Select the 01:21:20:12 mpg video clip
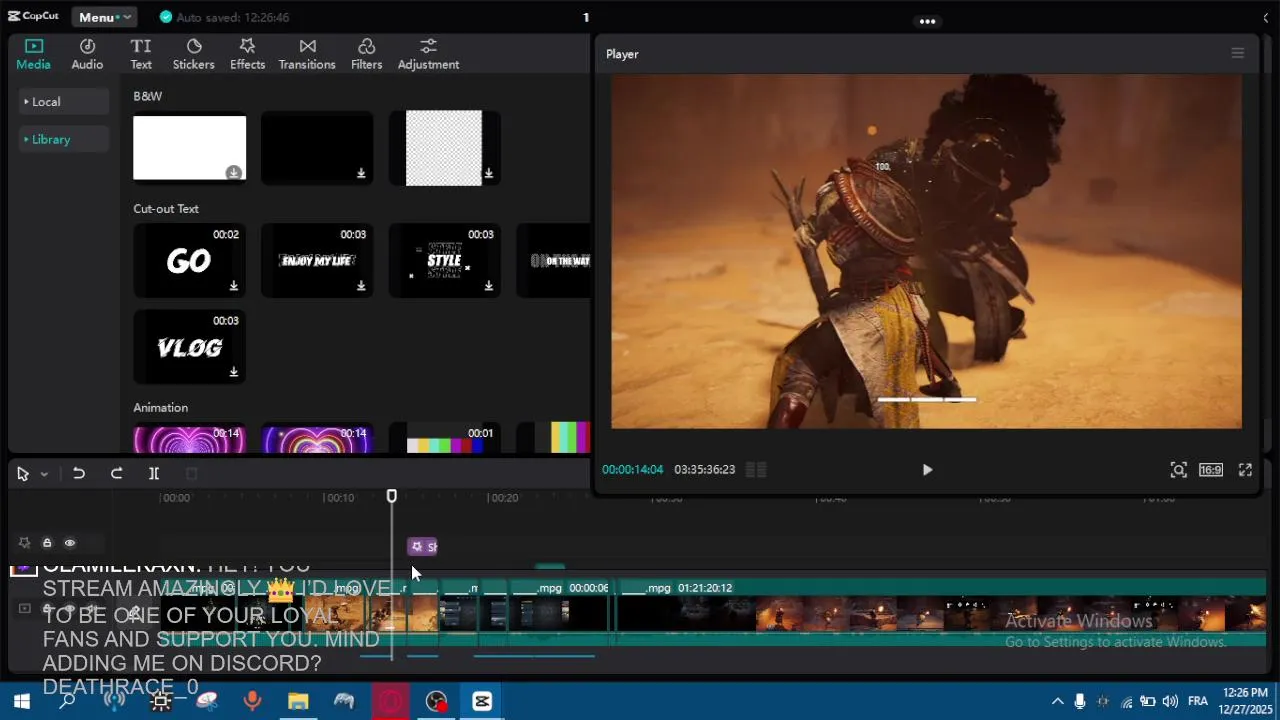Viewport: 1280px width, 720px height. [x=942, y=612]
